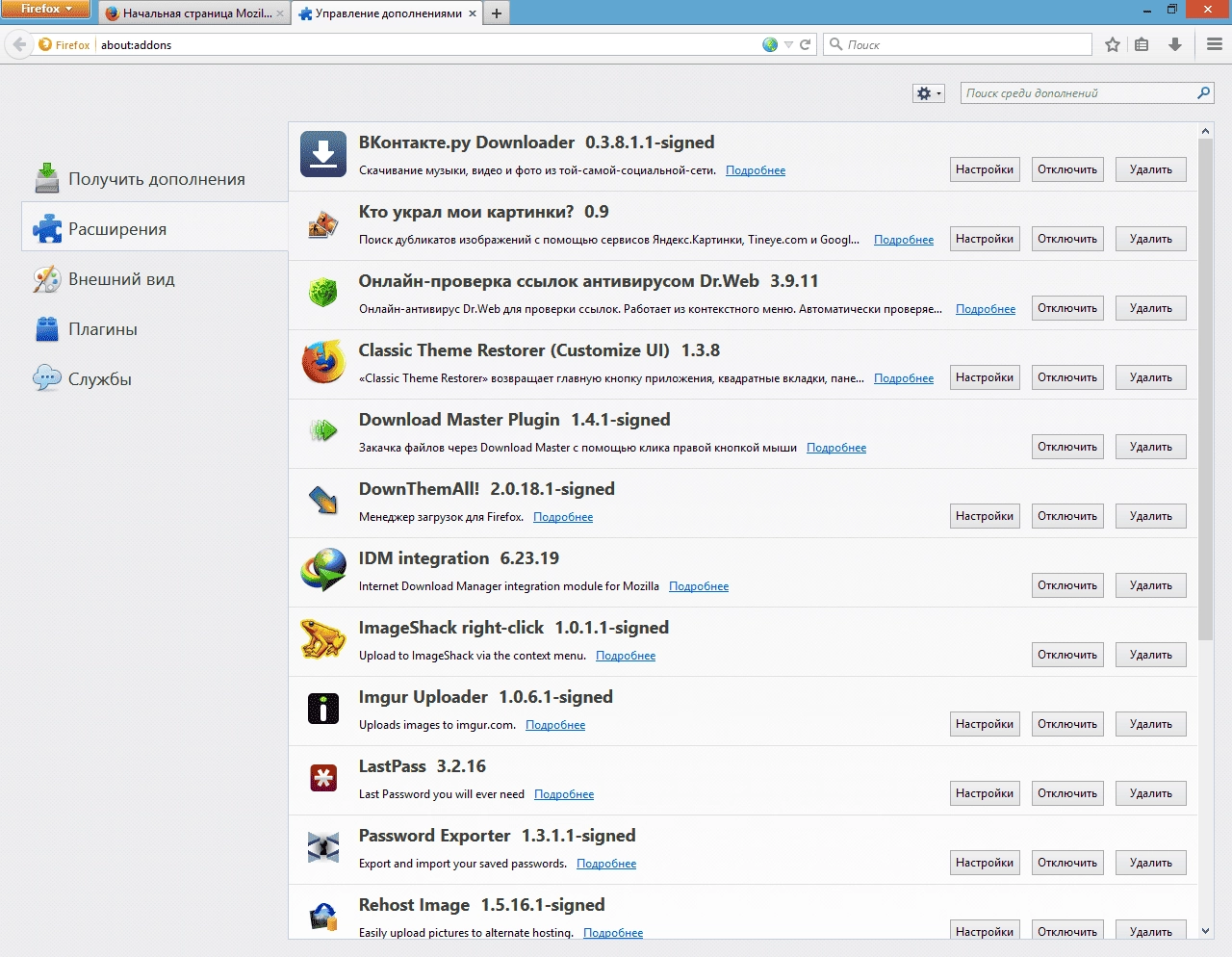Switch to Внешний вид category
1232x957 pixels.
click(x=155, y=279)
